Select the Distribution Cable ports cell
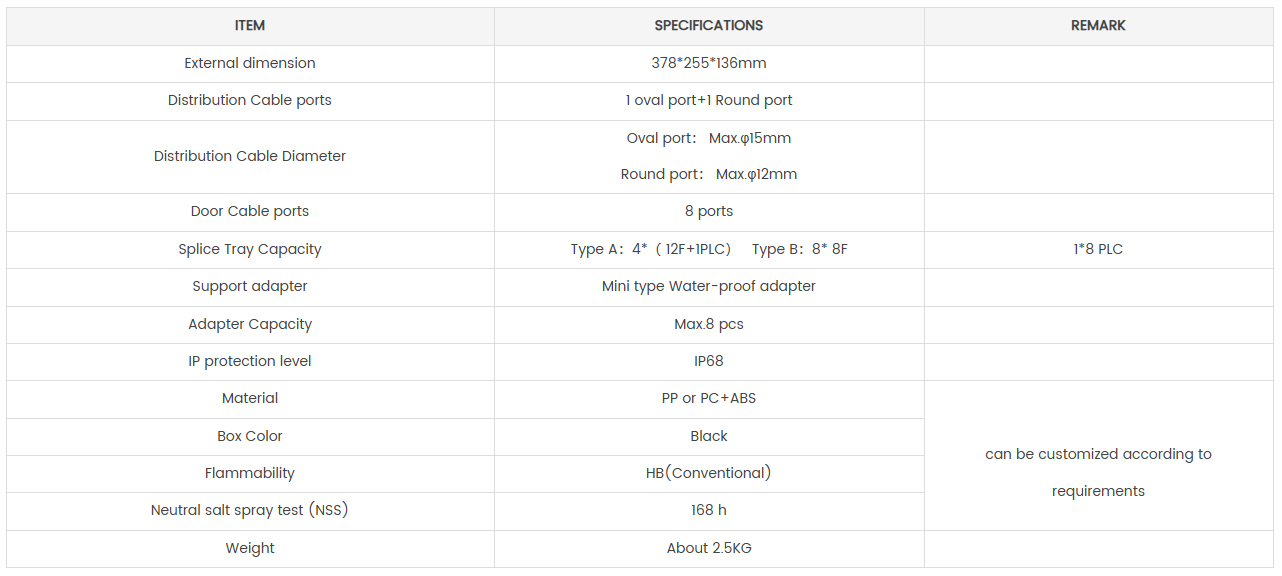The height and width of the screenshot is (576, 1282). click(250, 101)
